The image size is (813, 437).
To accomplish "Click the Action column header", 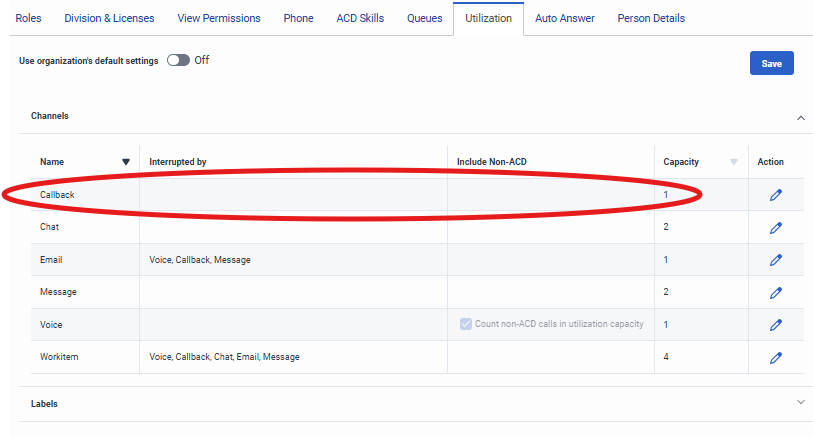I will coord(770,162).
